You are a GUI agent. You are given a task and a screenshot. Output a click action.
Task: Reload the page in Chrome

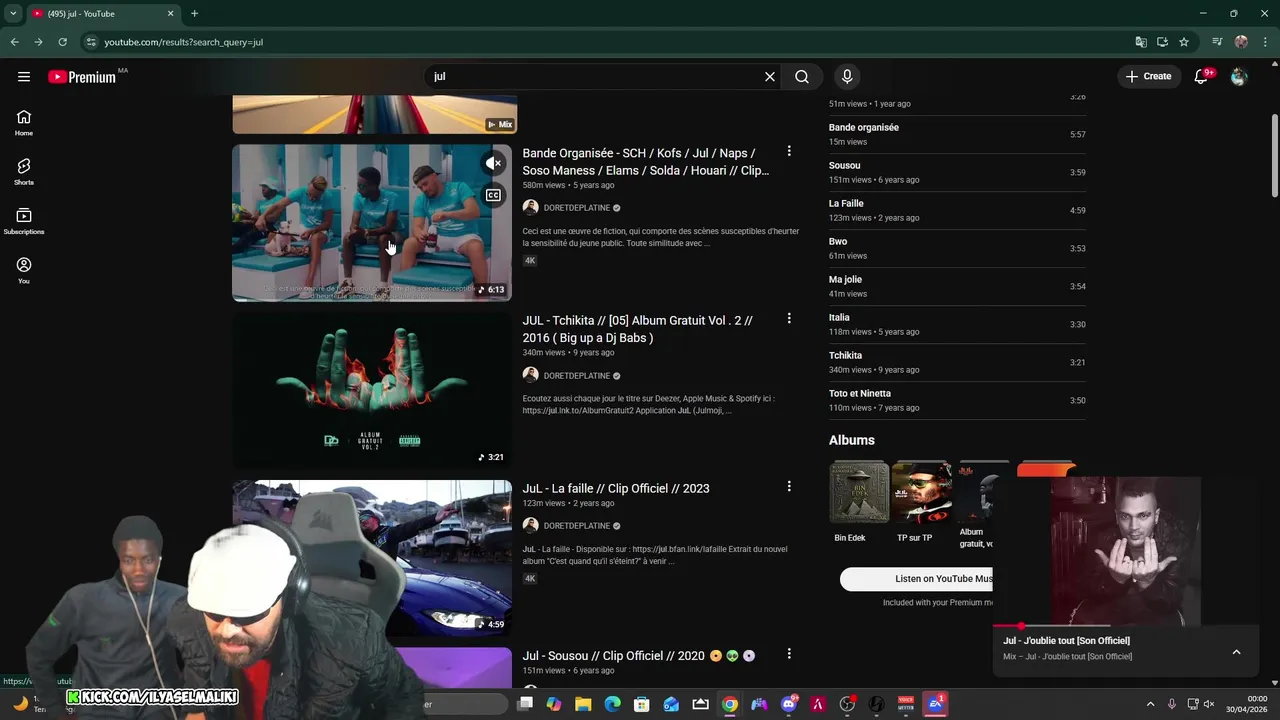click(62, 42)
